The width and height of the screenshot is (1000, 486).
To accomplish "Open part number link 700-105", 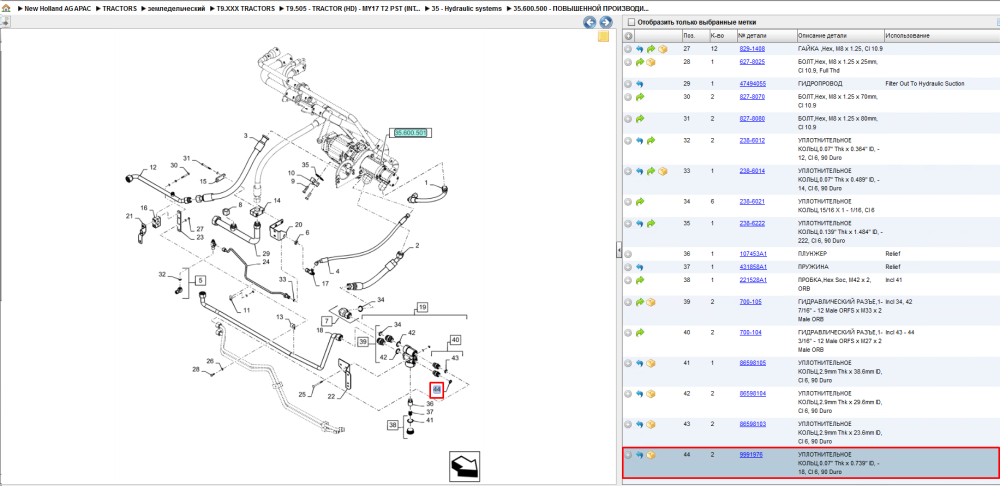I will coord(750,302).
